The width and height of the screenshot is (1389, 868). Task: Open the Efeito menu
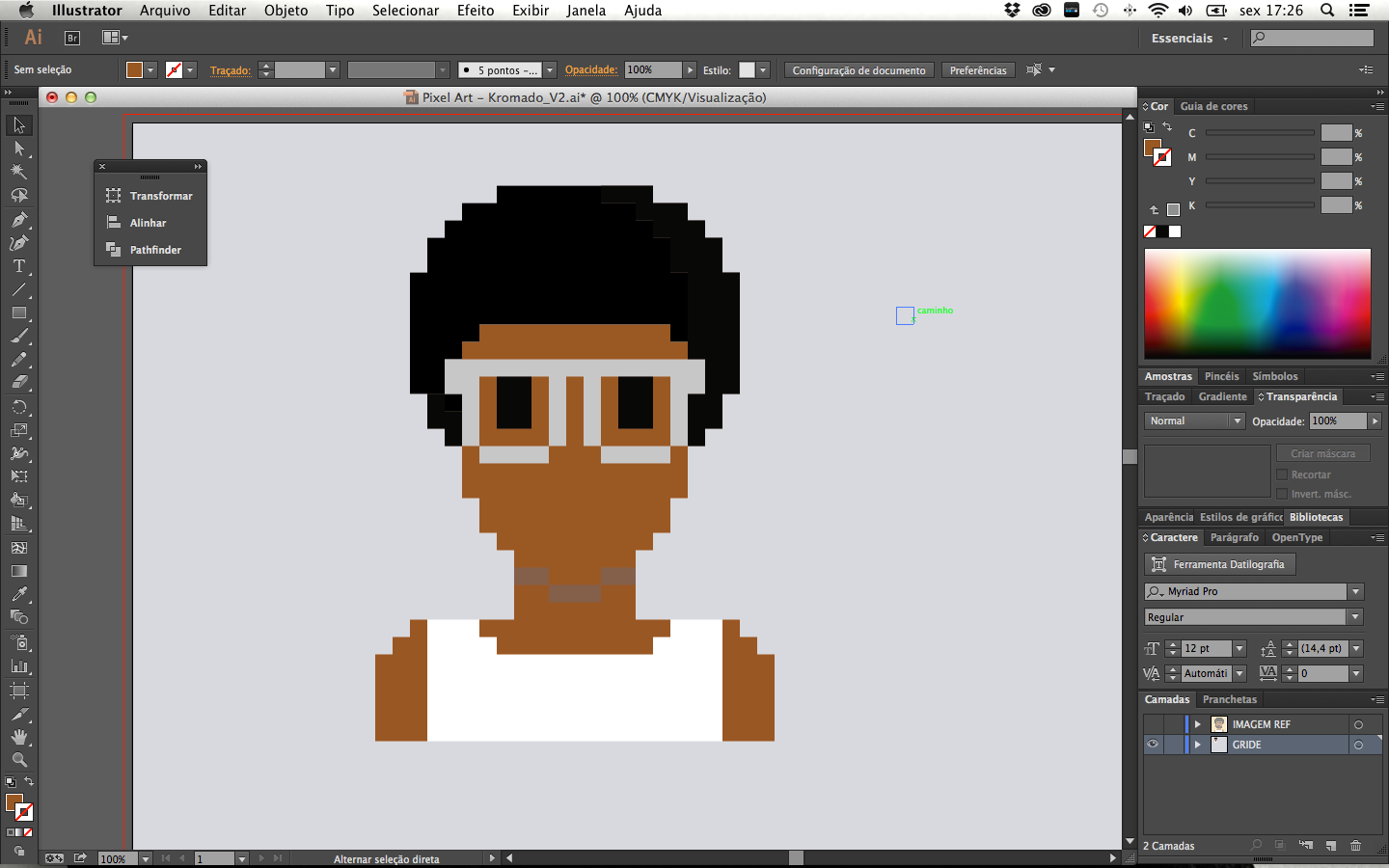(476, 11)
